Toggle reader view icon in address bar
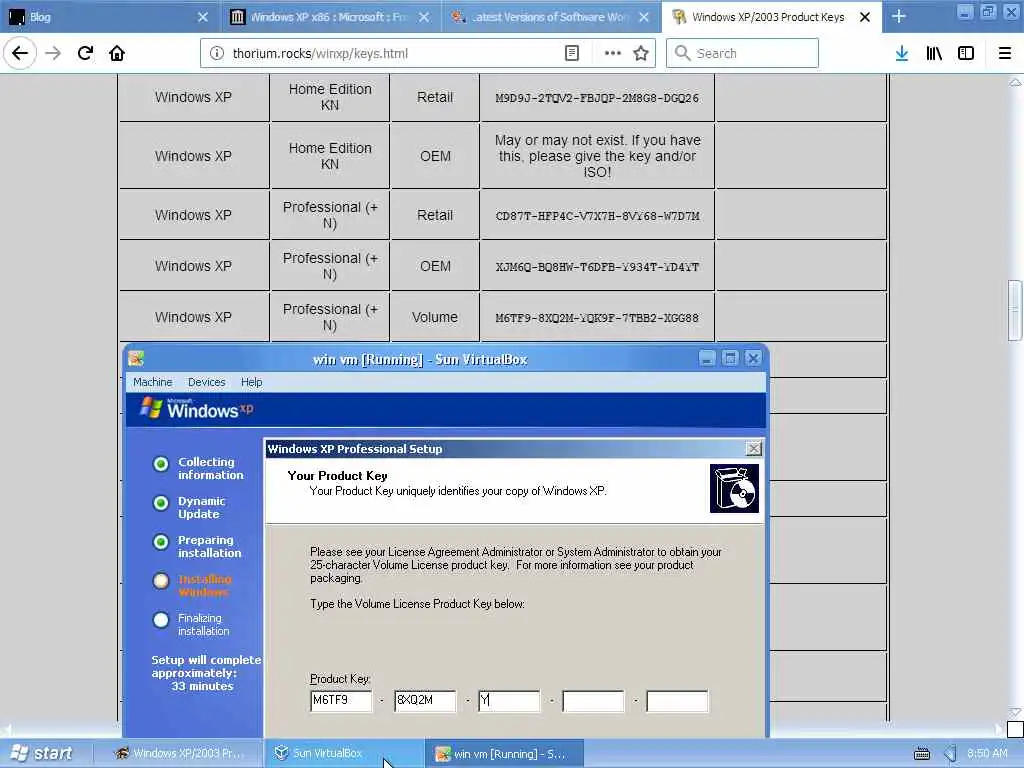Viewport: 1024px width, 768px height. point(571,54)
